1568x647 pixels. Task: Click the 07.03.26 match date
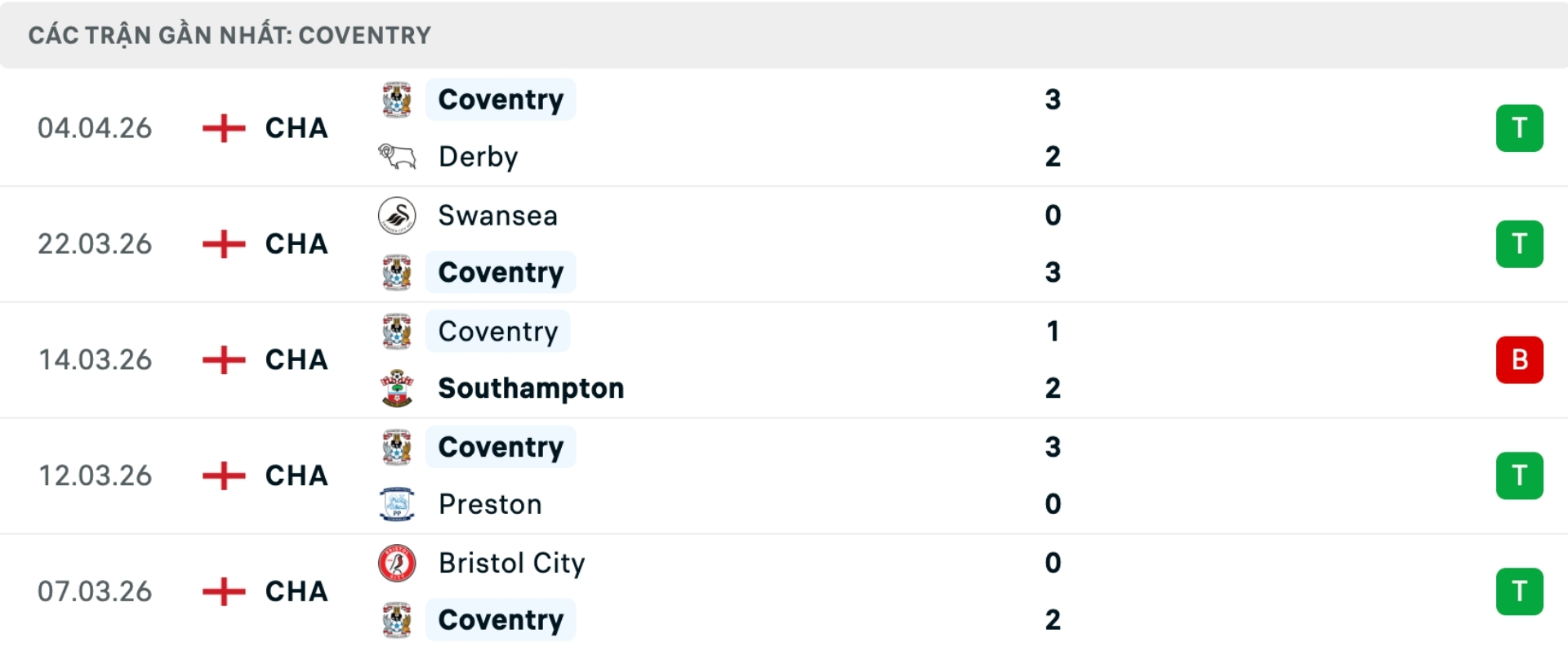95,591
